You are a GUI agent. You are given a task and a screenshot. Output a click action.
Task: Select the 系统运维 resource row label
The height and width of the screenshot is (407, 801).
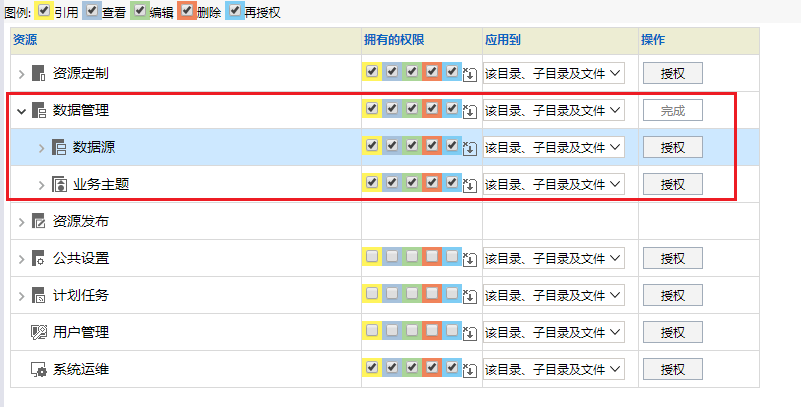[81, 369]
